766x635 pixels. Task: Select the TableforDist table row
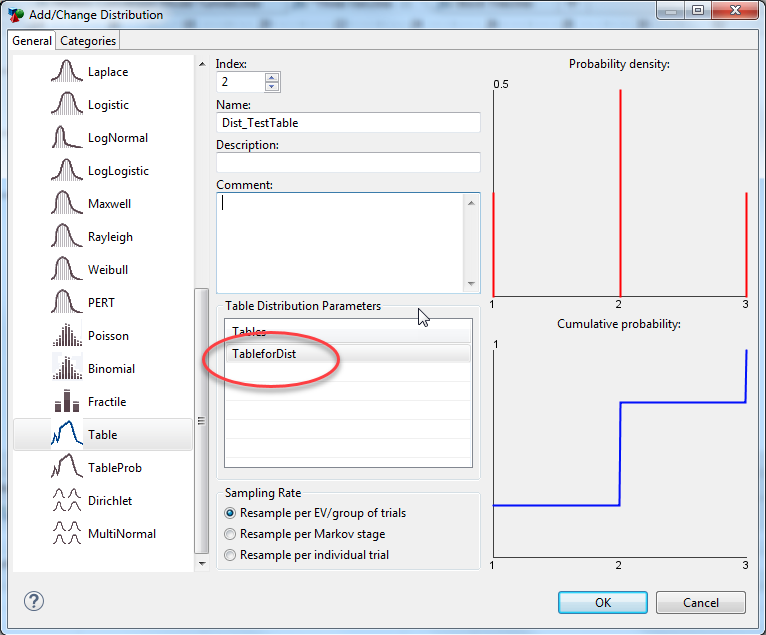[x=264, y=354]
